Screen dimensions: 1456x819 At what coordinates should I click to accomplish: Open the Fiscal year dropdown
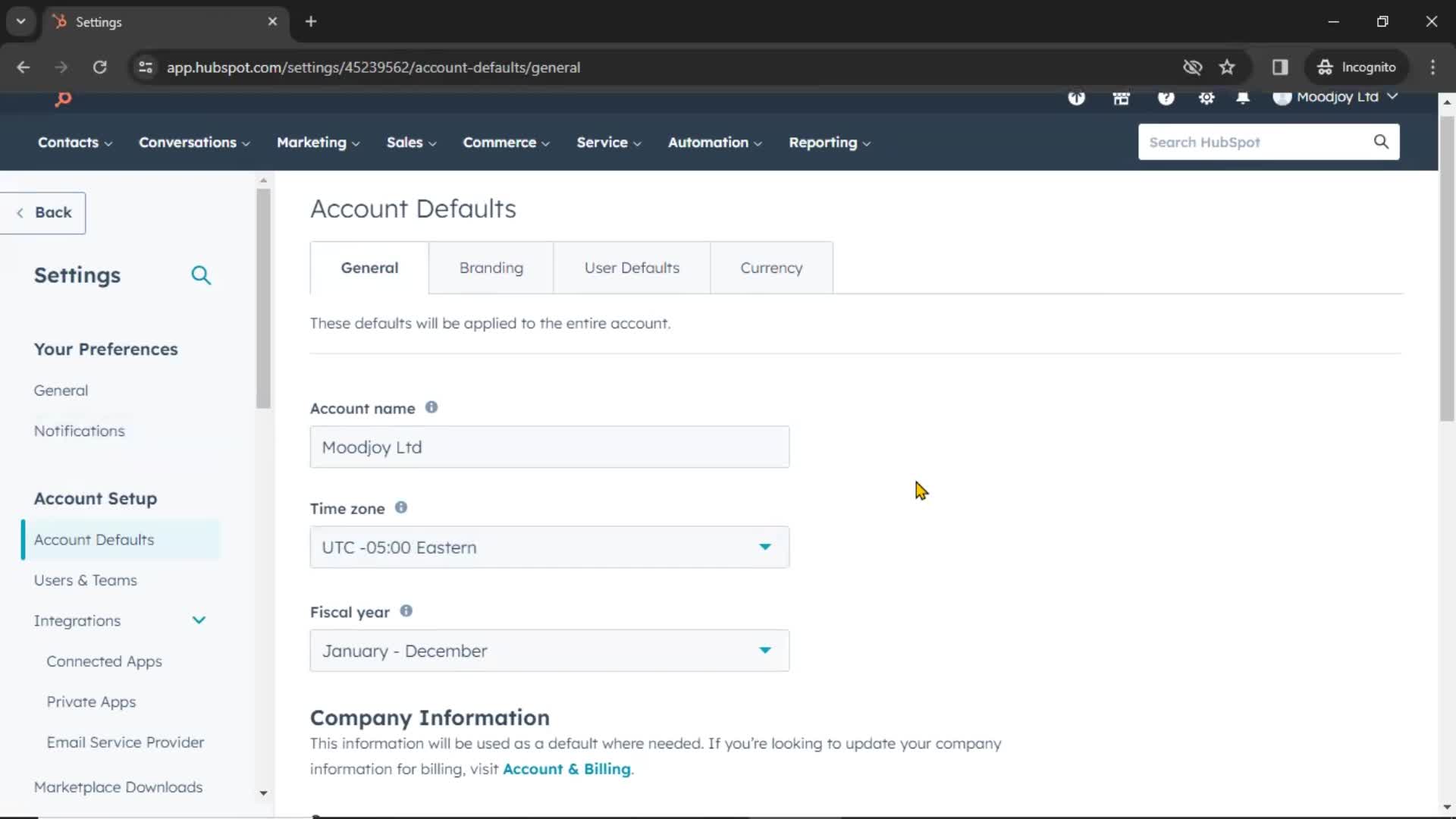(550, 650)
